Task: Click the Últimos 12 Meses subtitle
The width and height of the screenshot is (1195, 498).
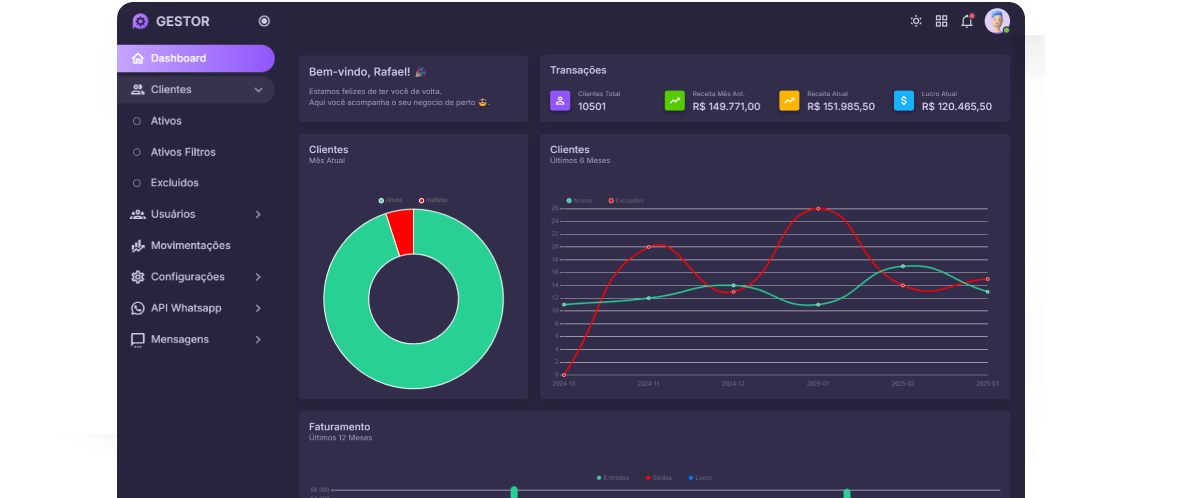Action: [341, 438]
